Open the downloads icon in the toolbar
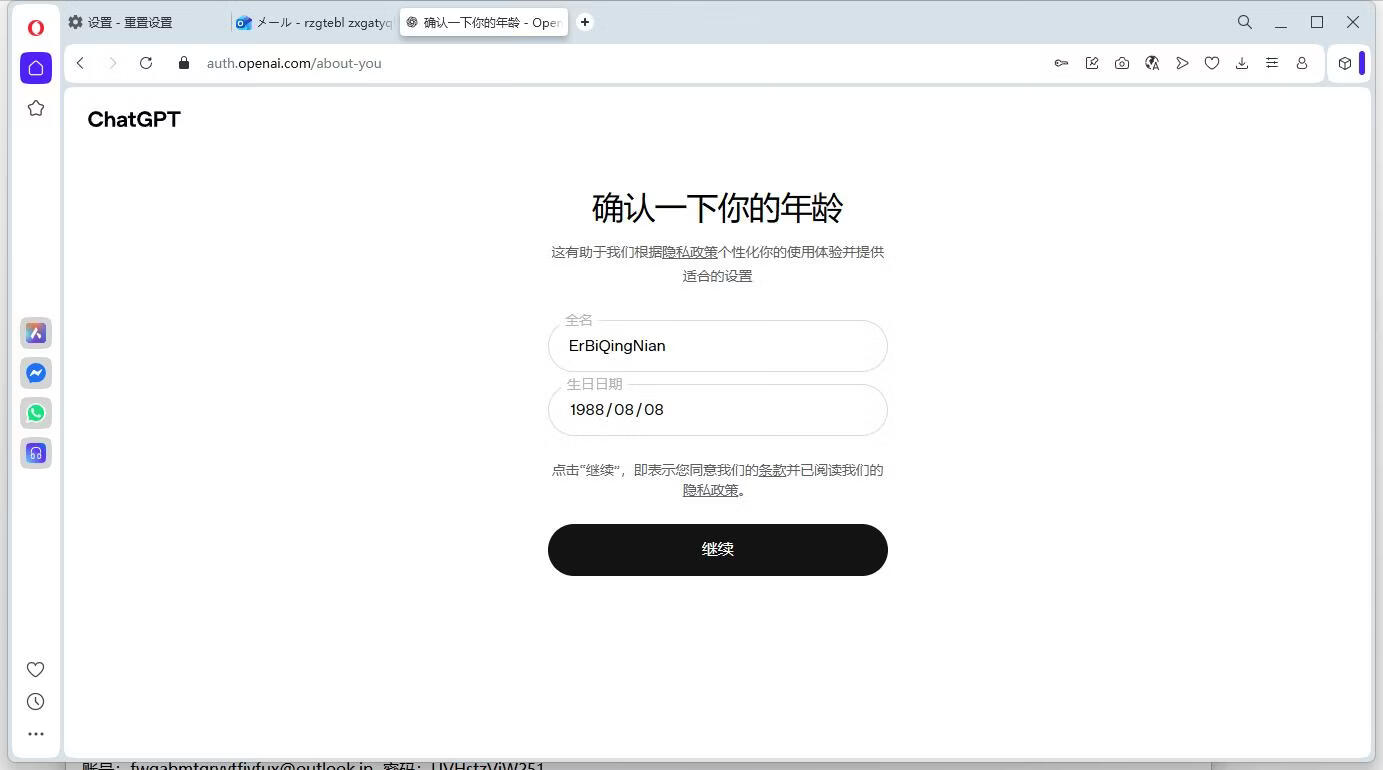Screen dimensions: 1383x770 [x=1242, y=63]
